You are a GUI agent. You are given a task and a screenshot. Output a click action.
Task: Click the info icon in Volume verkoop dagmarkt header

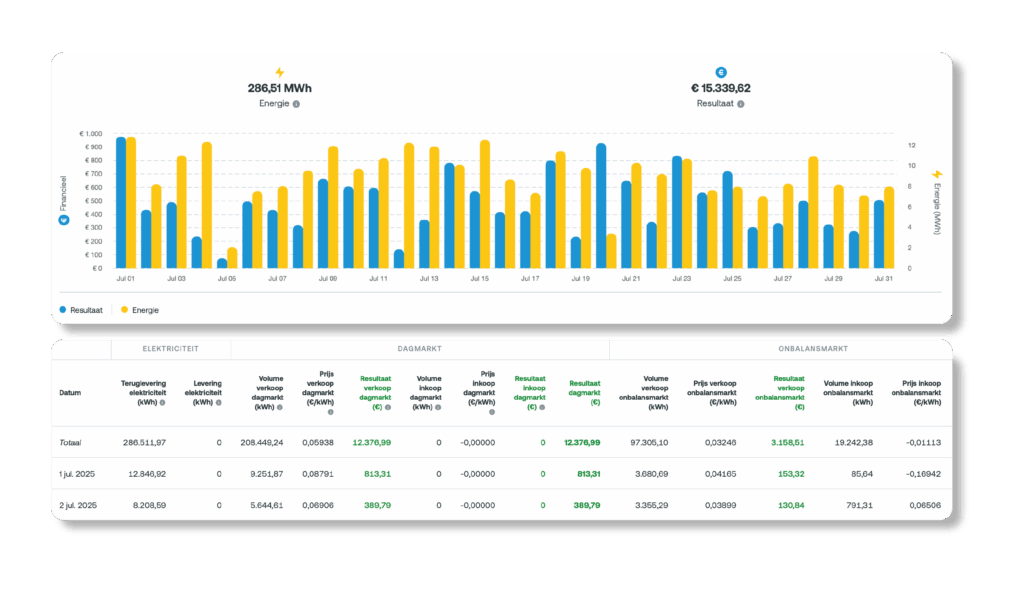281,407
